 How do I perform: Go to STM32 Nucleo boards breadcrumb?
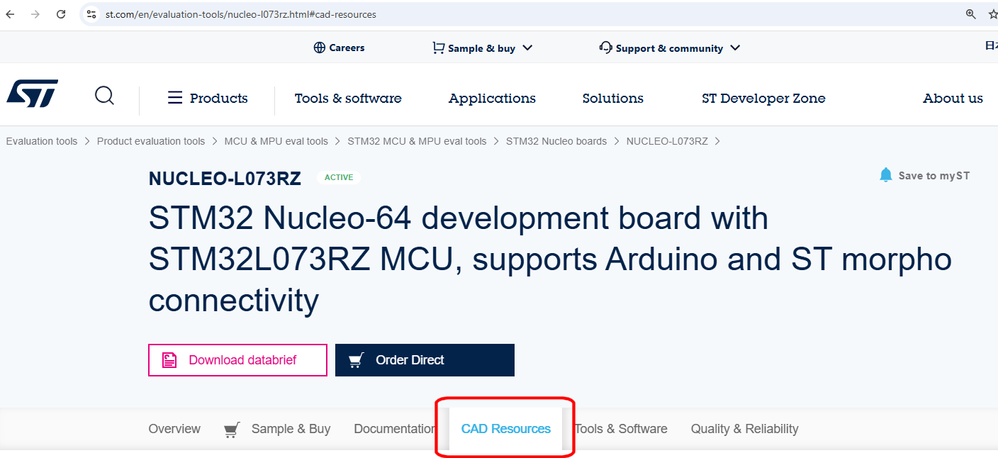tap(556, 141)
